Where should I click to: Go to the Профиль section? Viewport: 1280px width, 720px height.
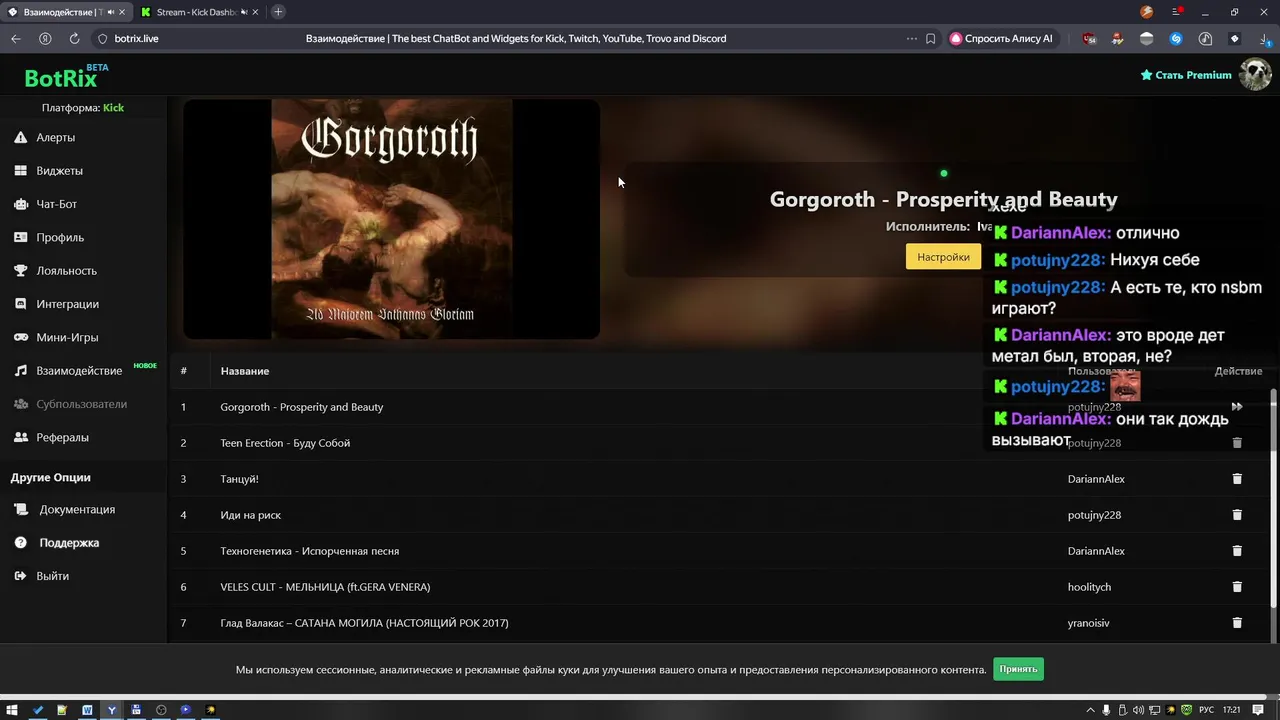[x=60, y=238]
